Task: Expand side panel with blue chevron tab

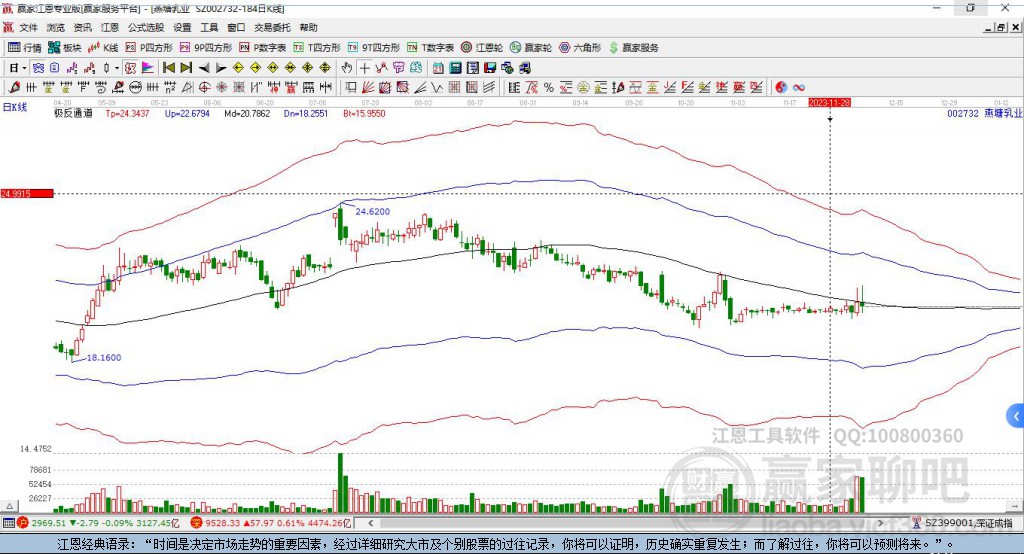Action: pyautogui.click(x=1016, y=416)
